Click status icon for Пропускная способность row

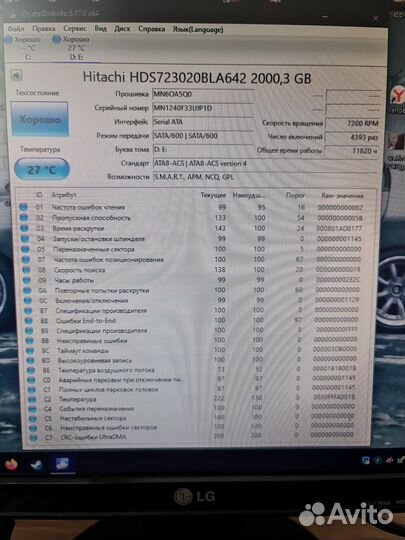(24, 218)
